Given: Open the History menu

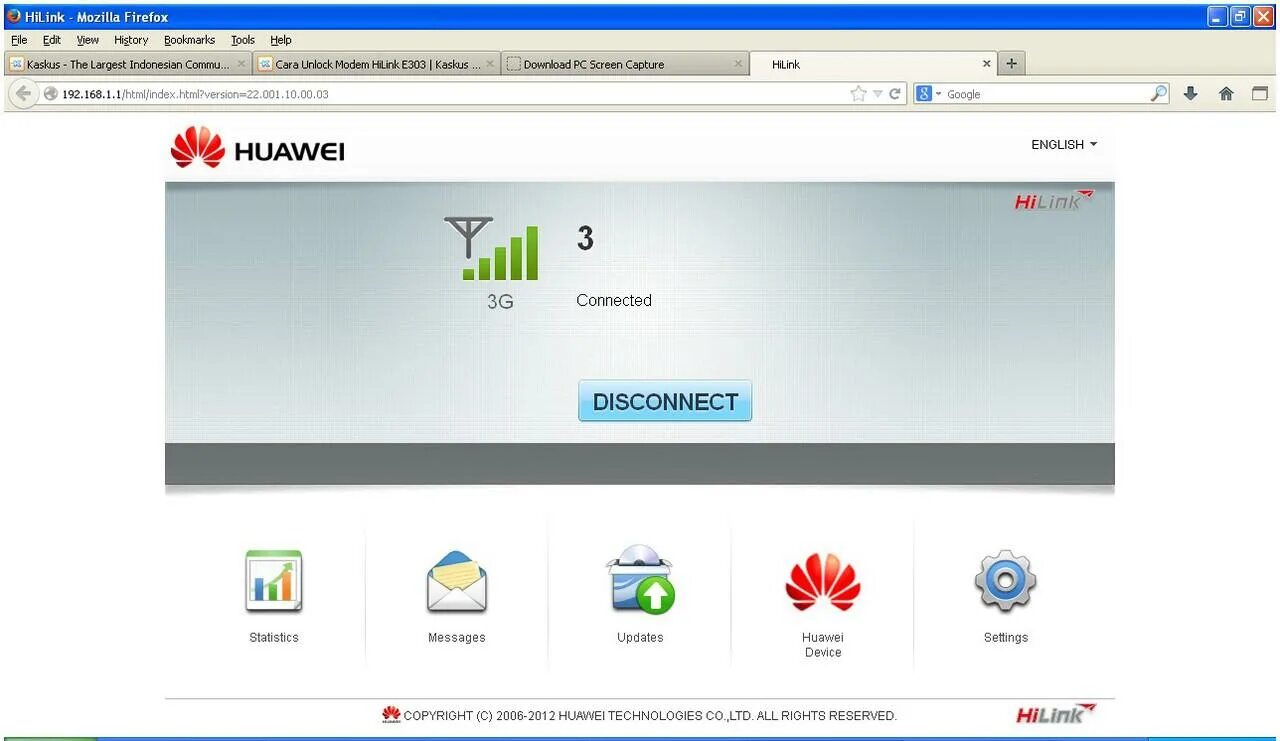Looking at the screenshot, I should [x=131, y=40].
